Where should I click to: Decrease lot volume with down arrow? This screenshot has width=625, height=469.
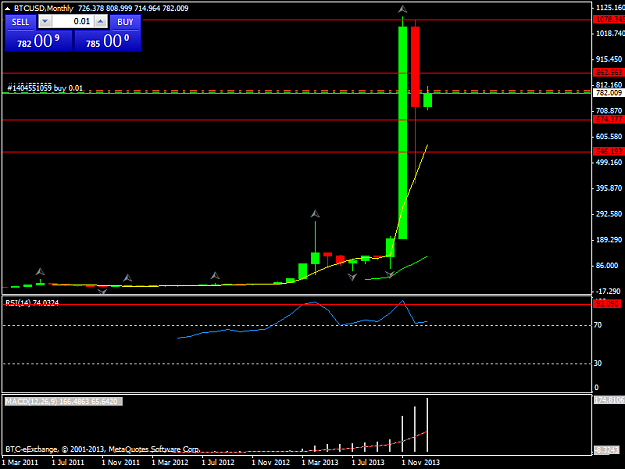[x=45, y=22]
